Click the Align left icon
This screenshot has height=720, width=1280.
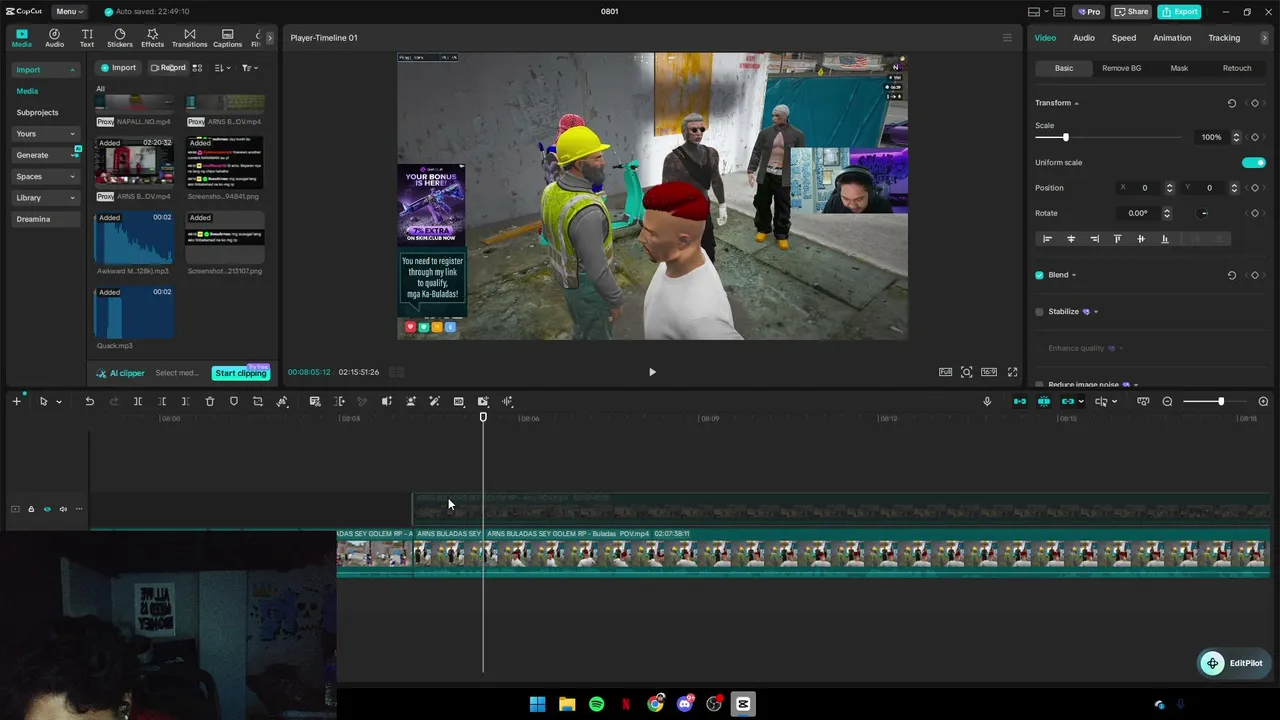coord(1047,239)
